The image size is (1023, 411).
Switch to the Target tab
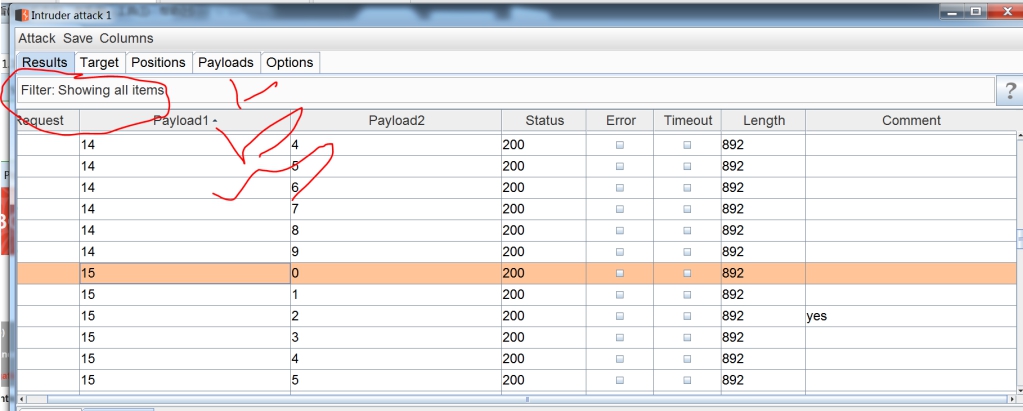99,63
